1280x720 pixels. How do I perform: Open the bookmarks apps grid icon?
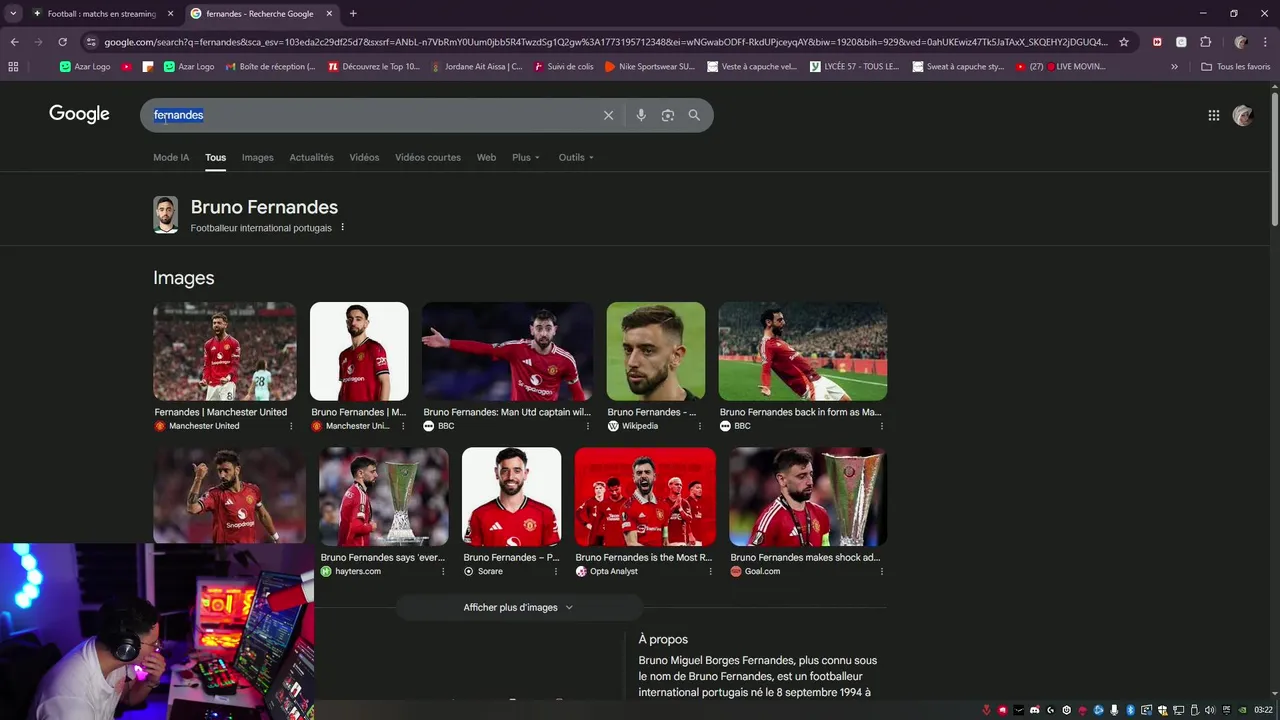[13, 67]
